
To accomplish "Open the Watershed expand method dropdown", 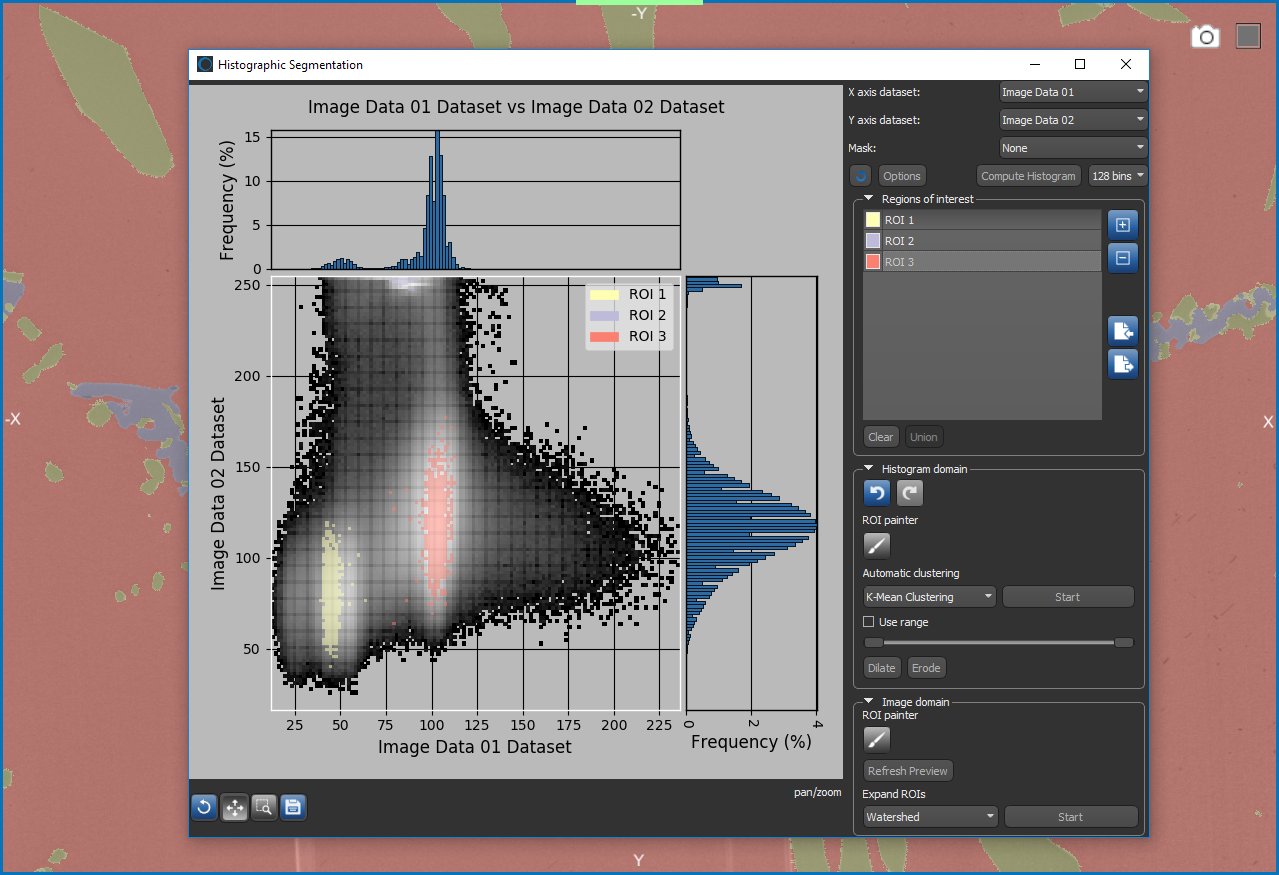I will tap(930, 817).
